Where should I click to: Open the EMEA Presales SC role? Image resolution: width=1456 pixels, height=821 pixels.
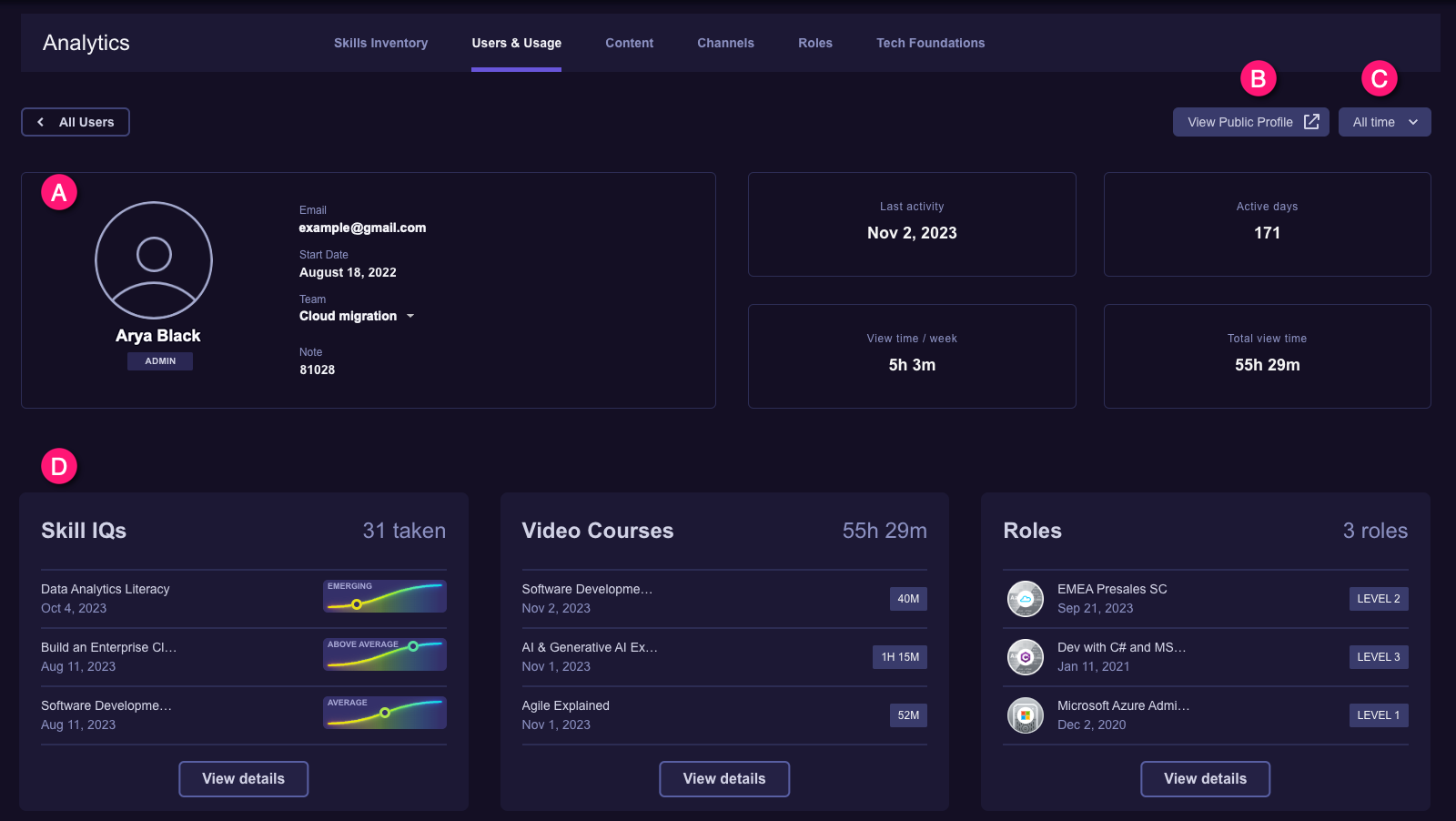click(x=1206, y=599)
